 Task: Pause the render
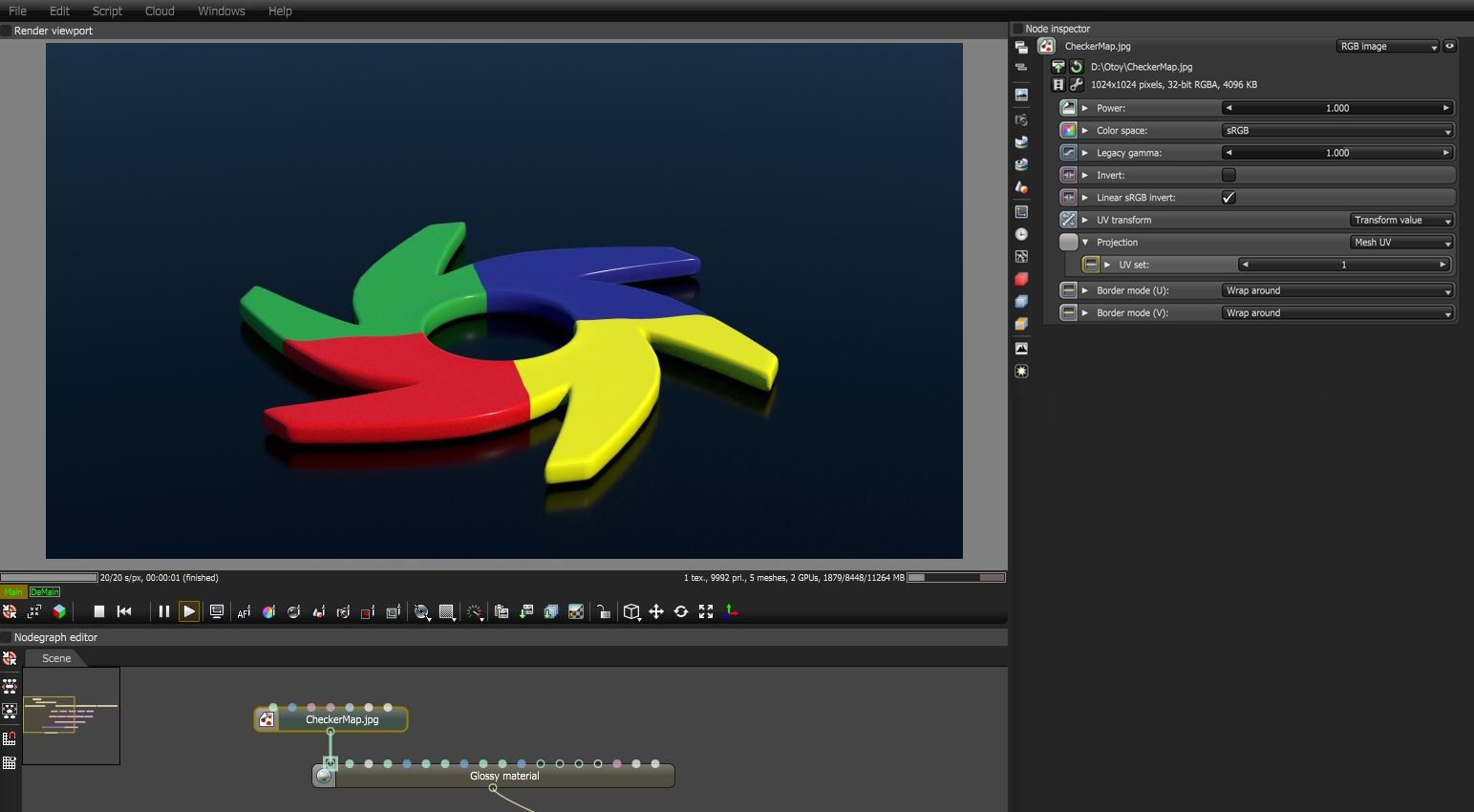(x=163, y=611)
